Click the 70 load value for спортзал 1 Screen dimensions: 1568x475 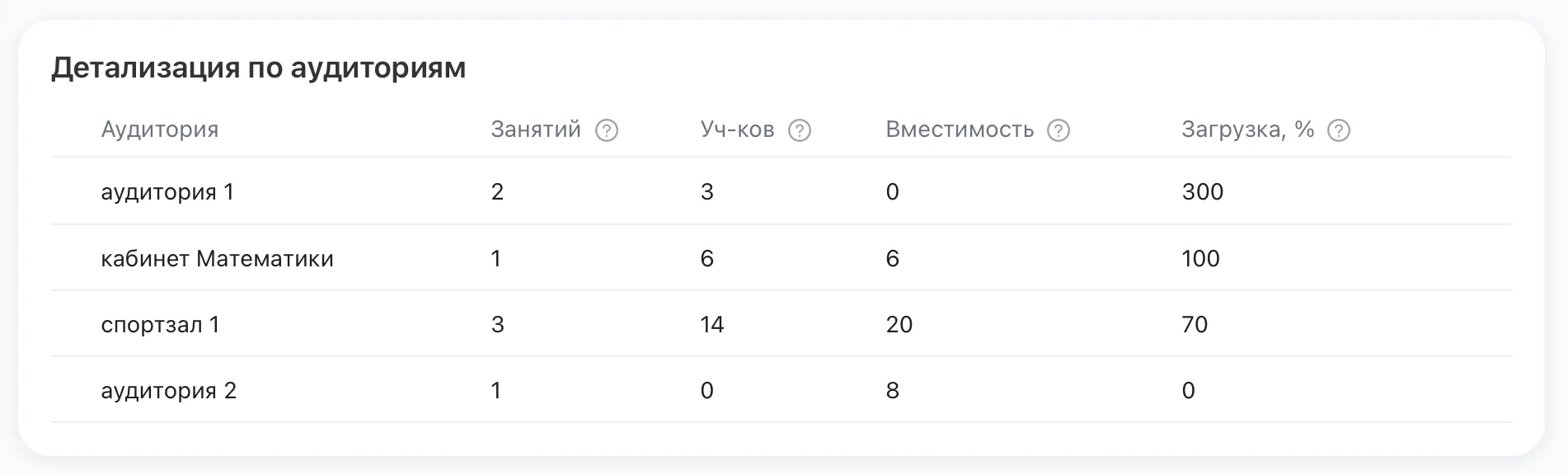click(x=1195, y=324)
